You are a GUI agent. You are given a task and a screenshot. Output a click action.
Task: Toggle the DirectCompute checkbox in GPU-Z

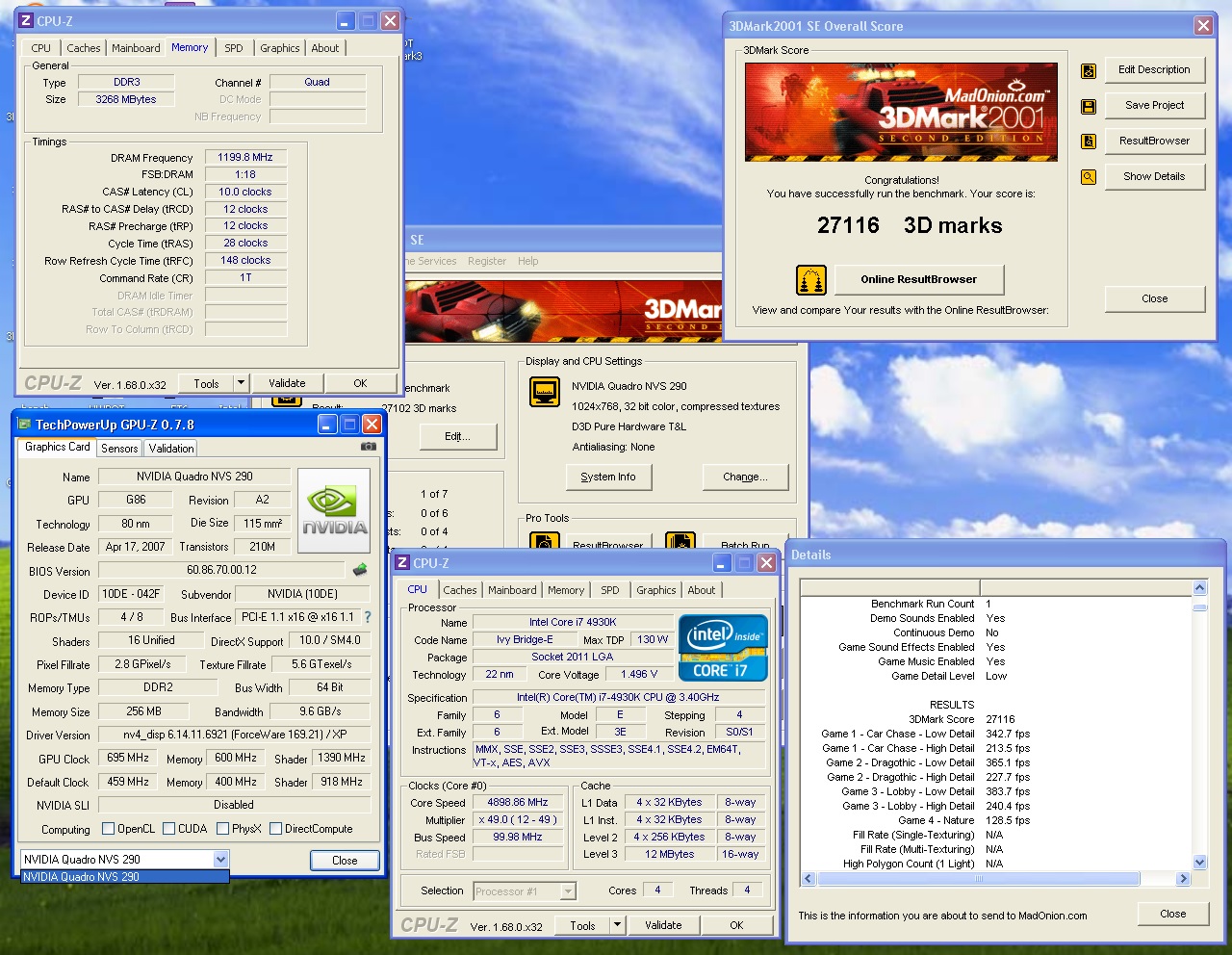coord(275,829)
